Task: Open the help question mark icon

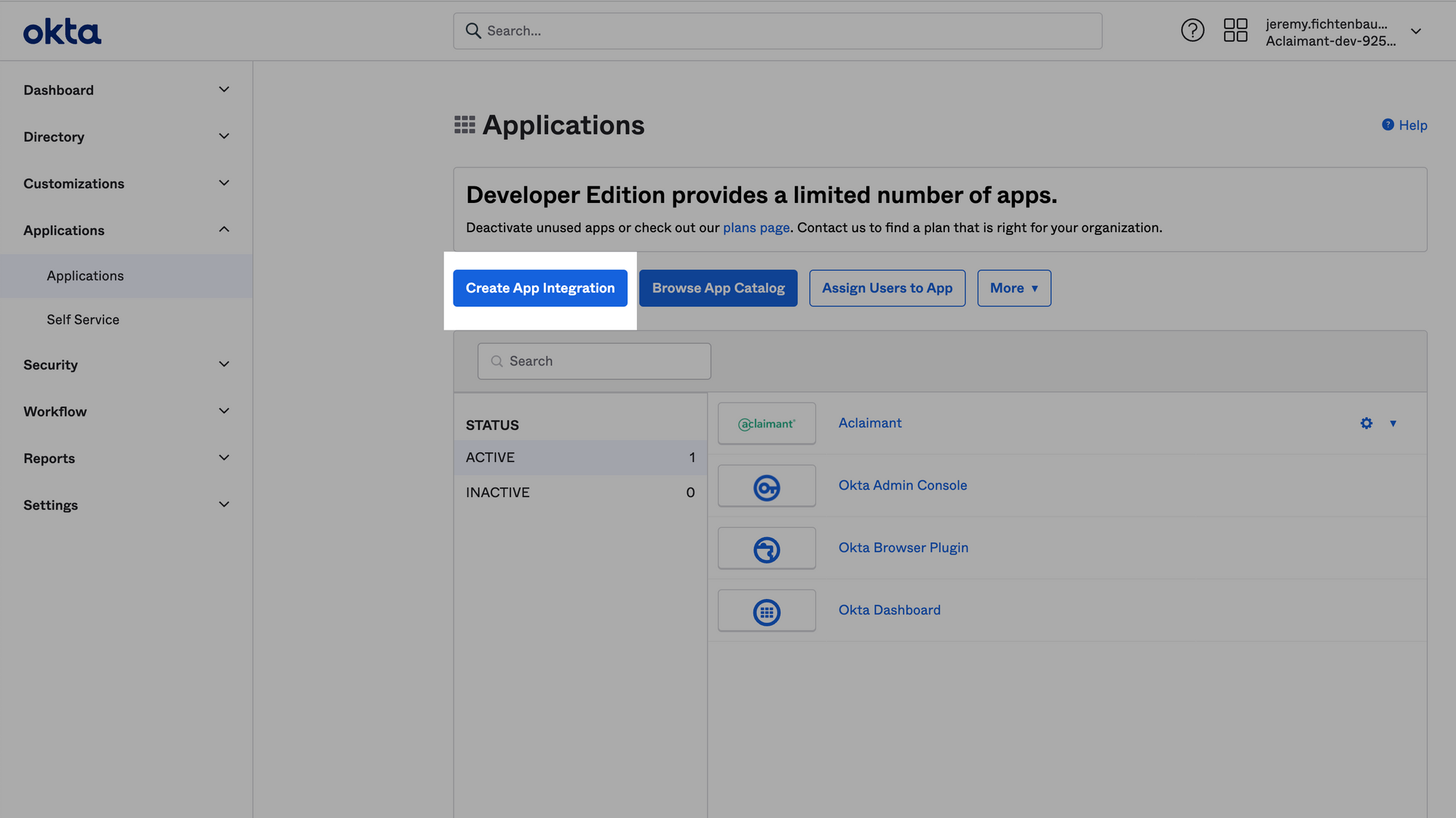Action: [x=1192, y=31]
